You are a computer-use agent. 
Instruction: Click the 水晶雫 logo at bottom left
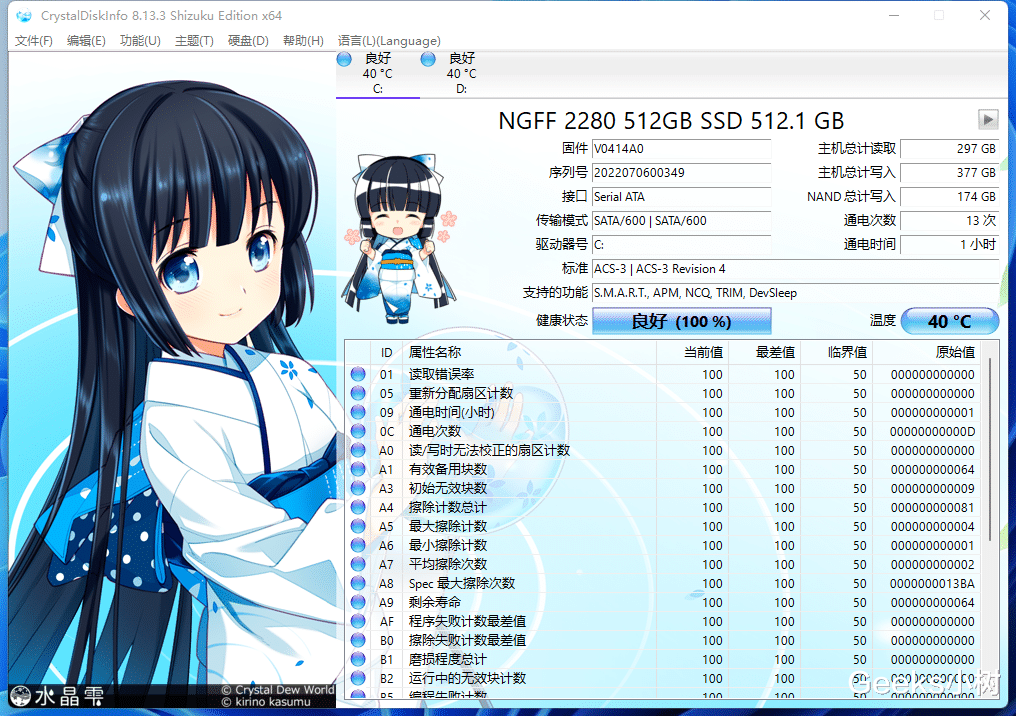tap(57, 696)
